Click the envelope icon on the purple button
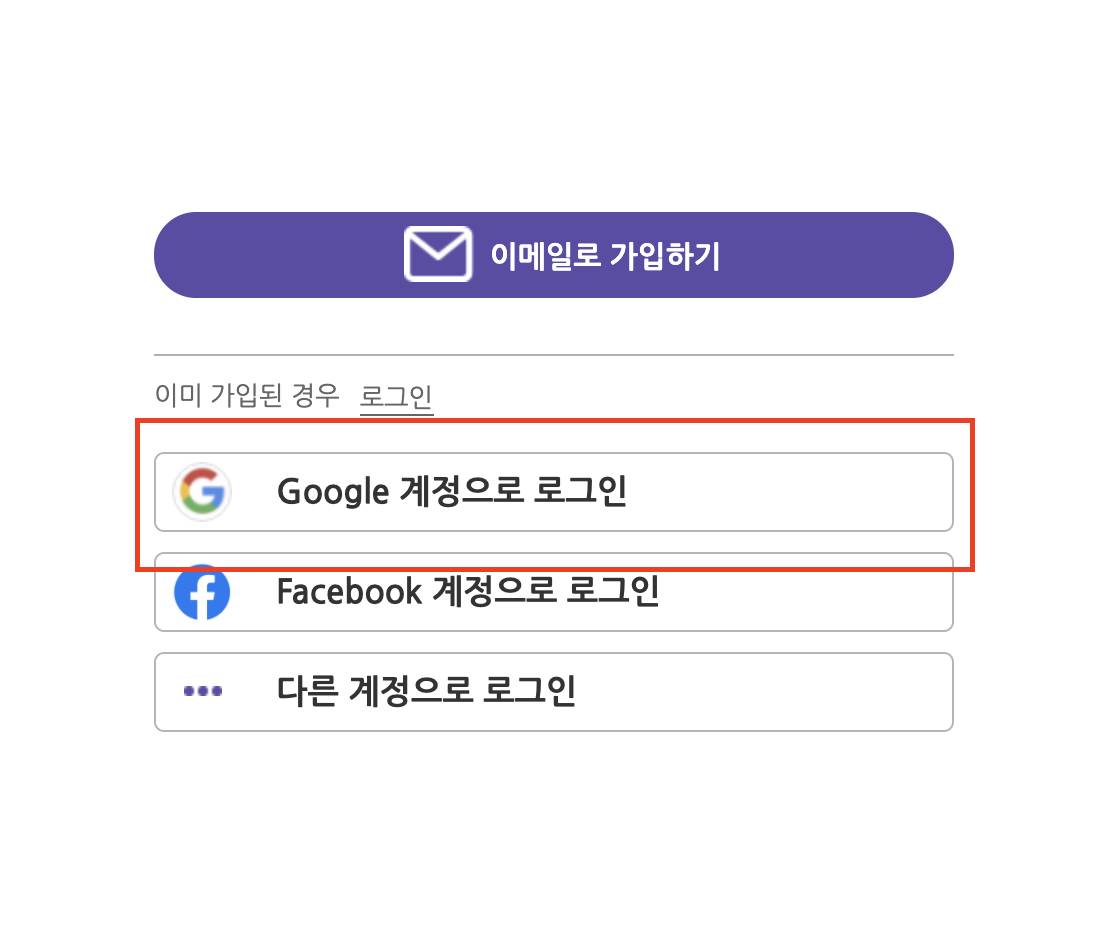Image resolution: width=1110 pixels, height=948 pixels. point(438,254)
